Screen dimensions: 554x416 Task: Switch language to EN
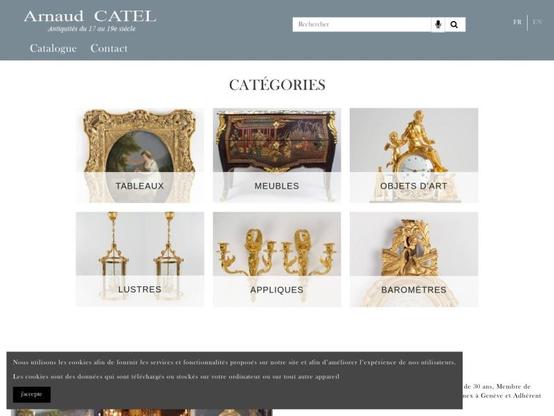(537, 22)
